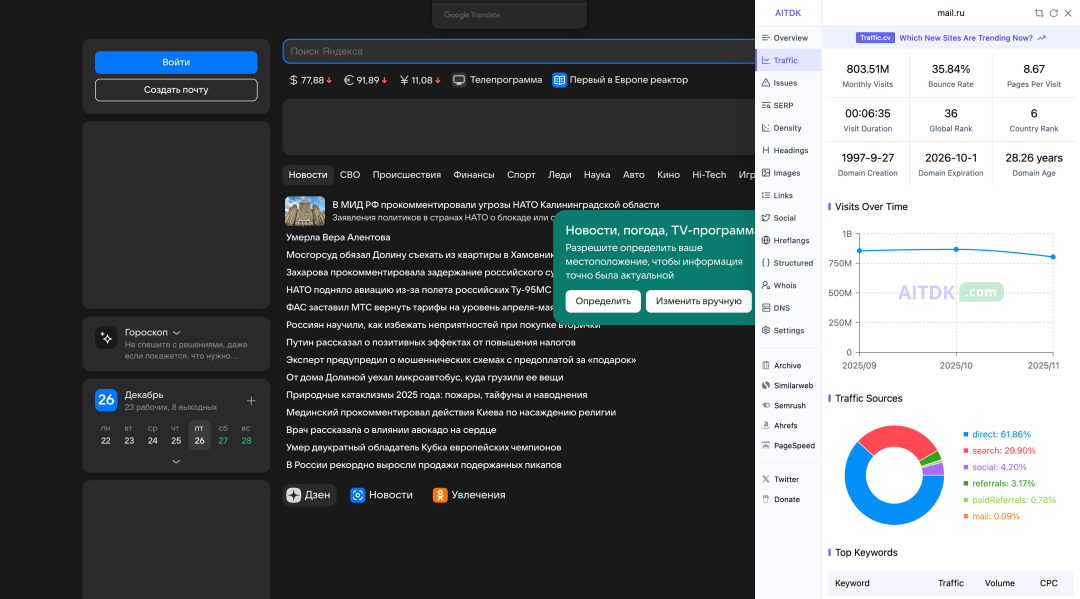
Task: Click the Первый в Европе реактор icon
Action: coord(559,80)
